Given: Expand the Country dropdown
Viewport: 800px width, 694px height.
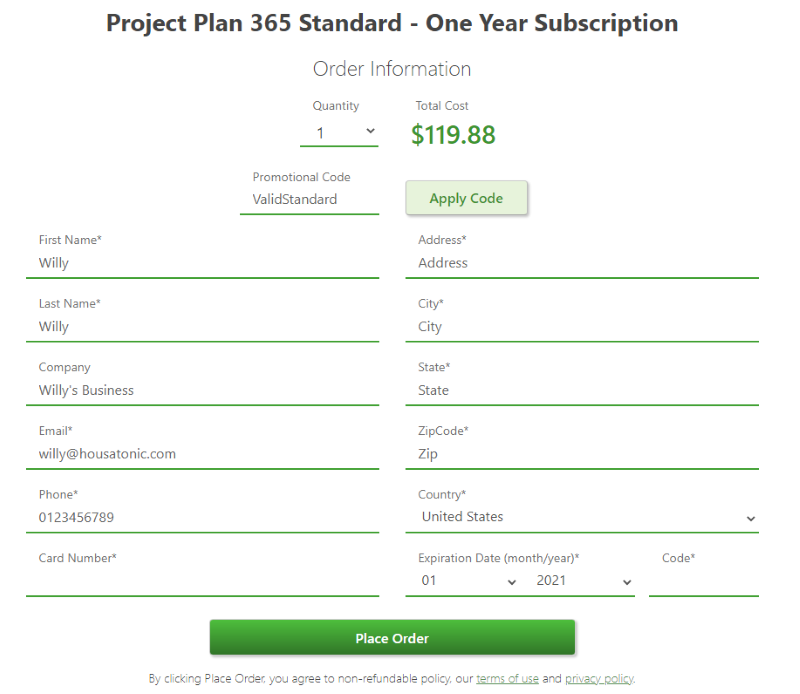Looking at the screenshot, I should point(582,517).
